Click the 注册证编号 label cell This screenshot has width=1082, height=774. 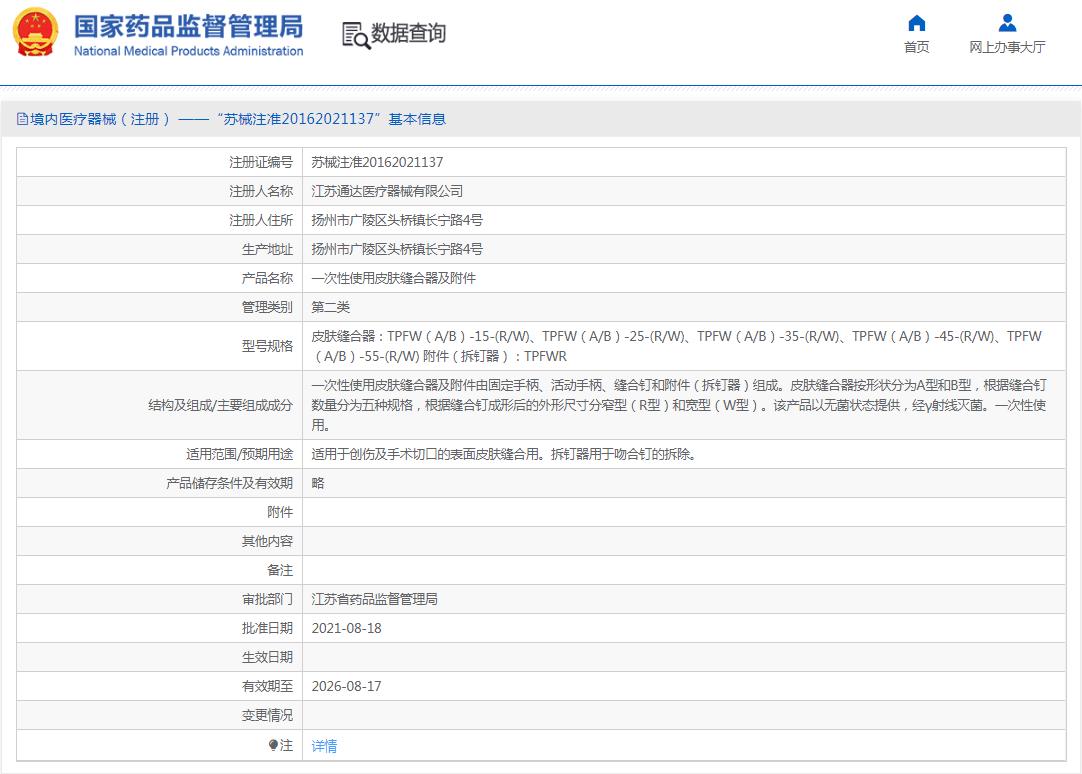pos(261,162)
